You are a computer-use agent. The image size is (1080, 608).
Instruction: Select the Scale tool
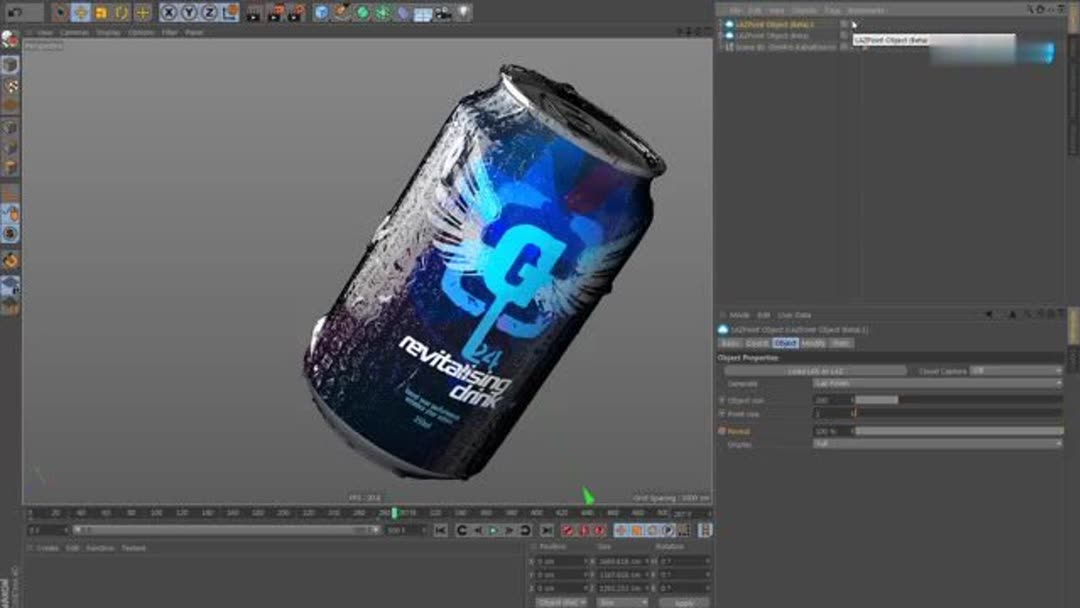tap(102, 13)
